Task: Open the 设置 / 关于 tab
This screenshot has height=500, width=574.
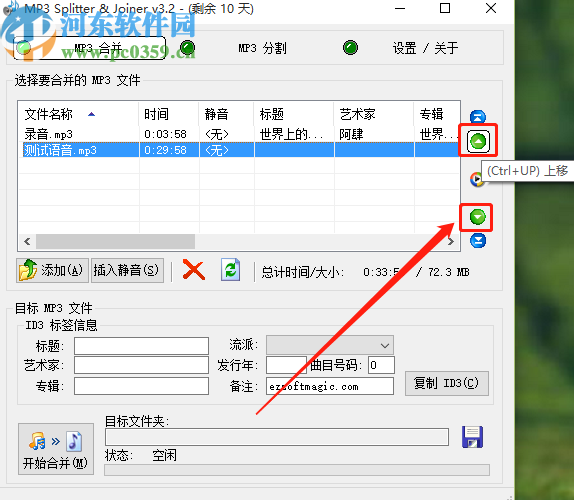Action: [x=425, y=48]
